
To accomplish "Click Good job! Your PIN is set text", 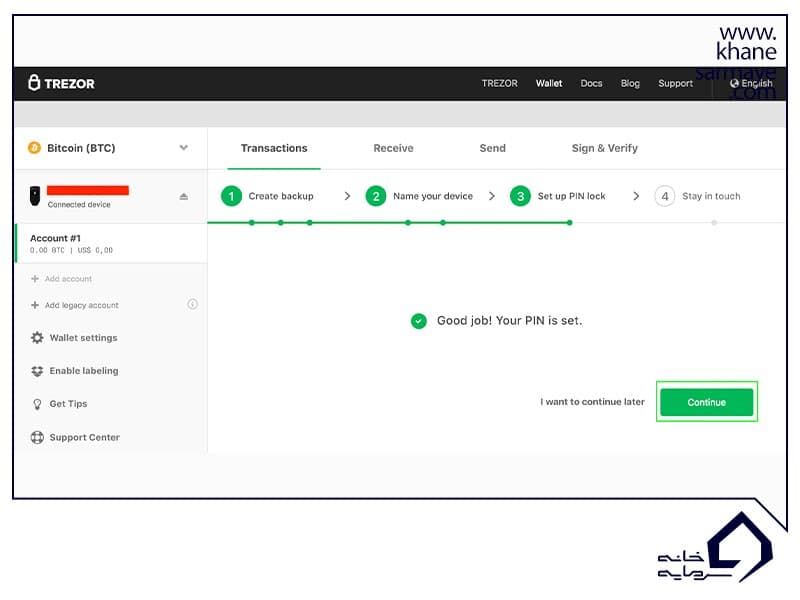I will pyautogui.click(x=509, y=321).
